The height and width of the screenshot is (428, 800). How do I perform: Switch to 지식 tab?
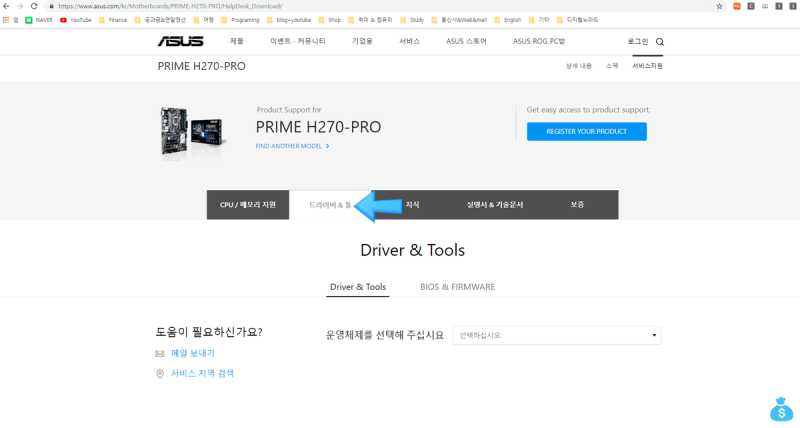(x=412, y=205)
